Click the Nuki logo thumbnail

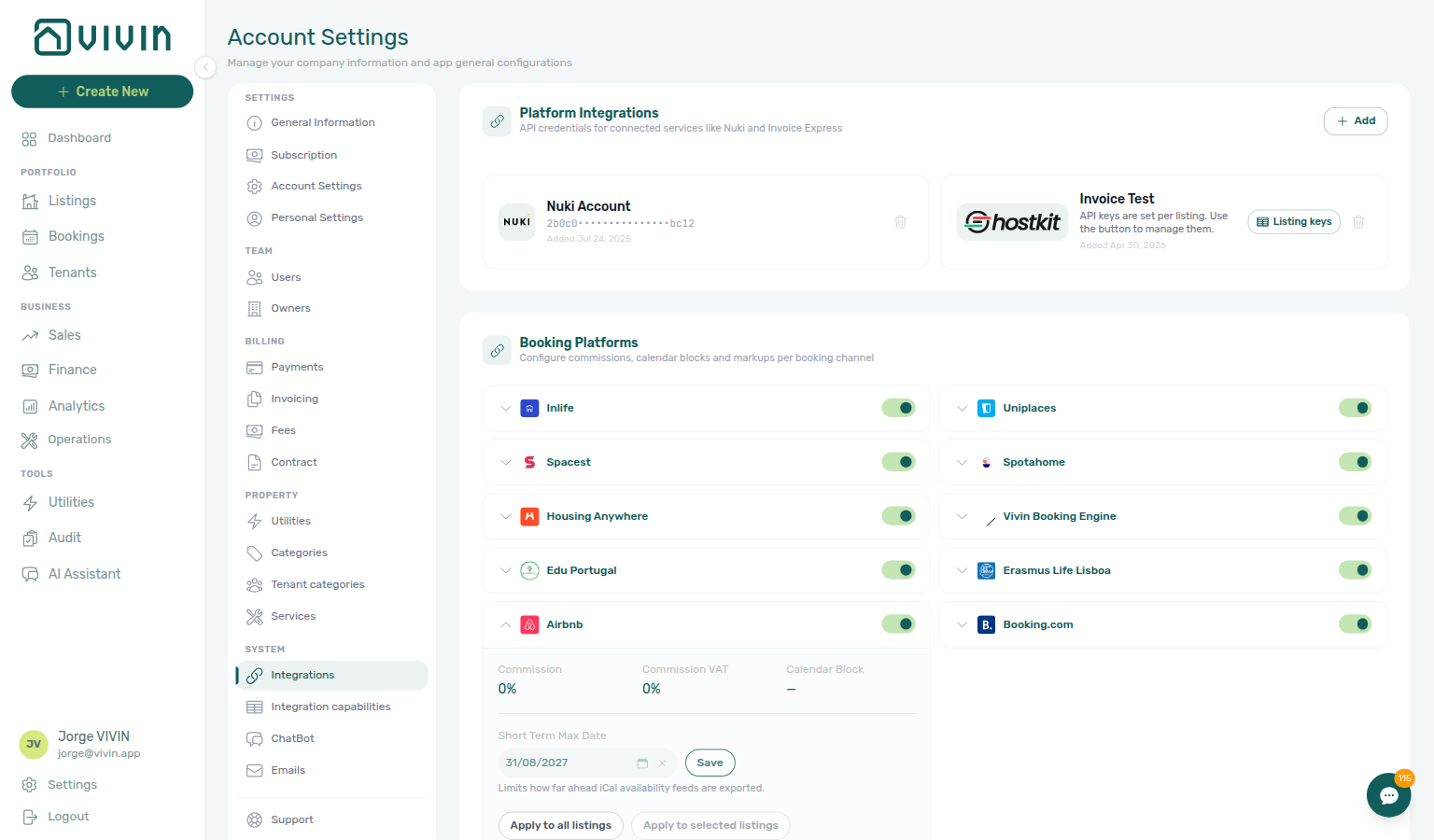click(x=517, y=222)
